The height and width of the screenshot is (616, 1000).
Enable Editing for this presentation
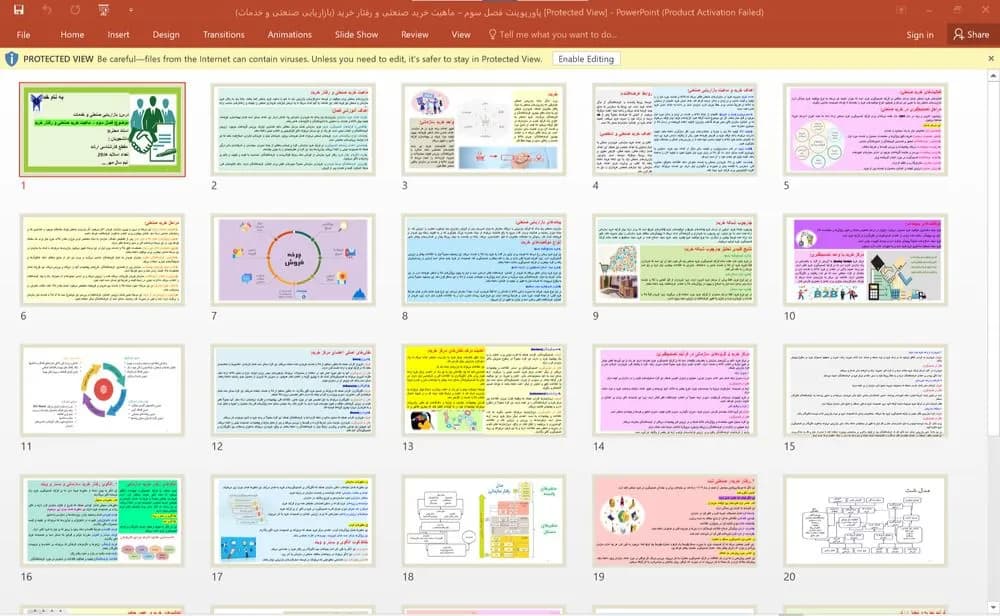coord(585,59)
